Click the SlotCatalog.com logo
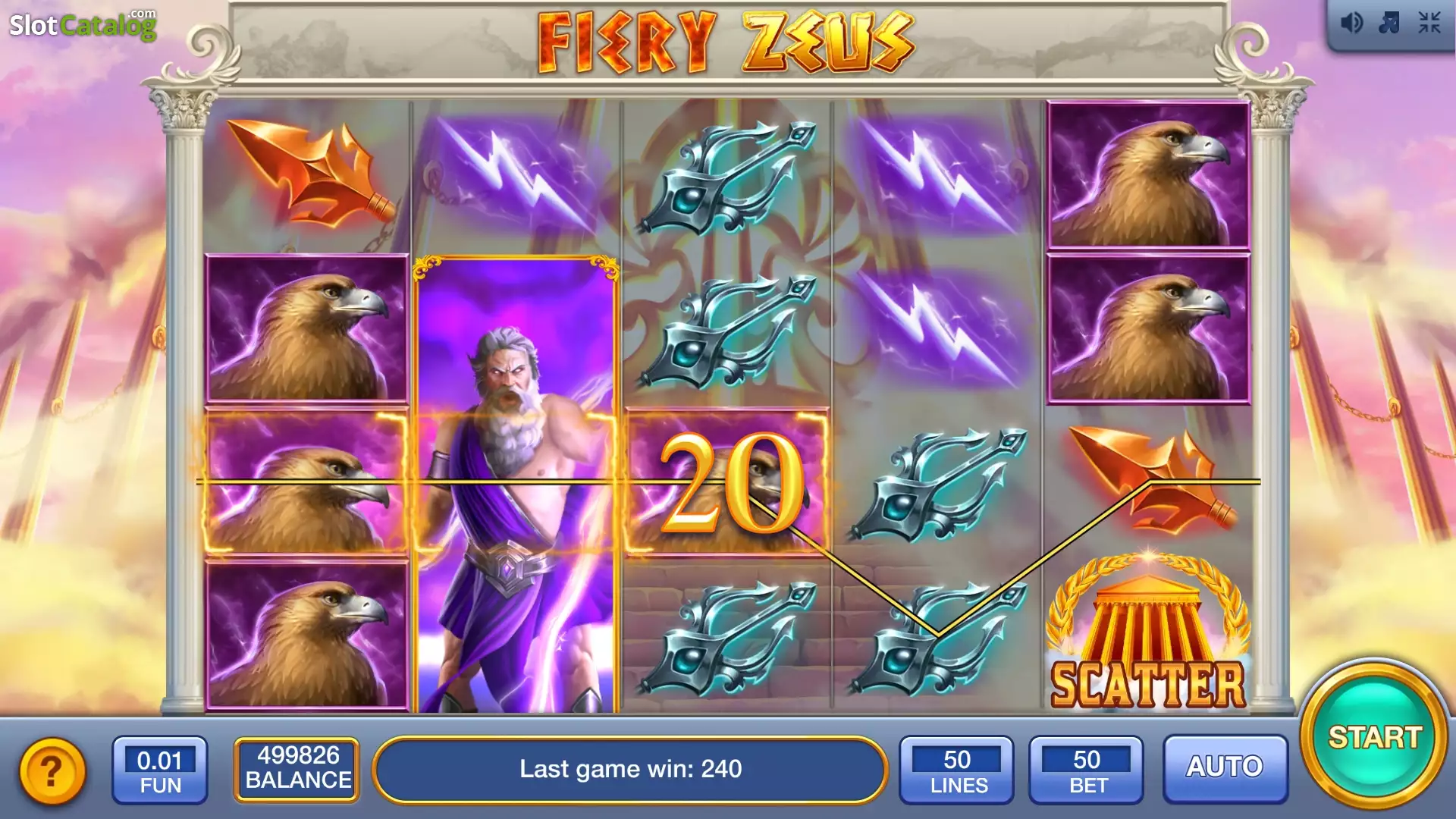The width and height of the screenshot is (1456, 819). tap(83, 24)
